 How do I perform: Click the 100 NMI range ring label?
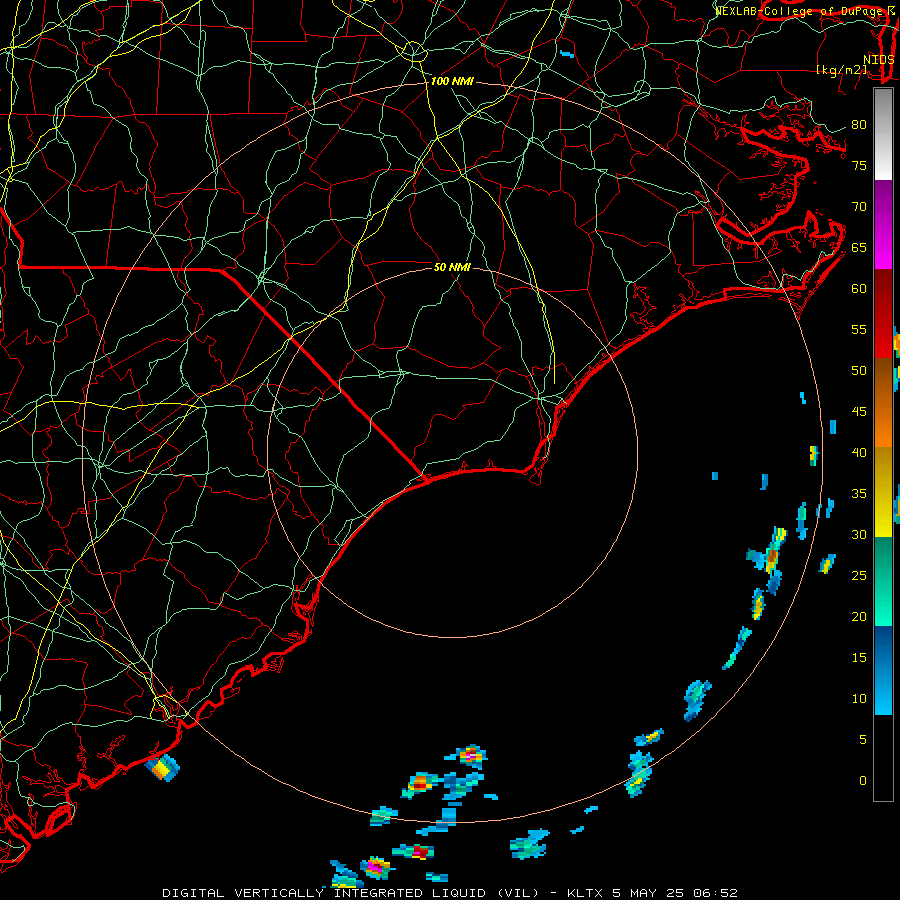pos(452,82)
